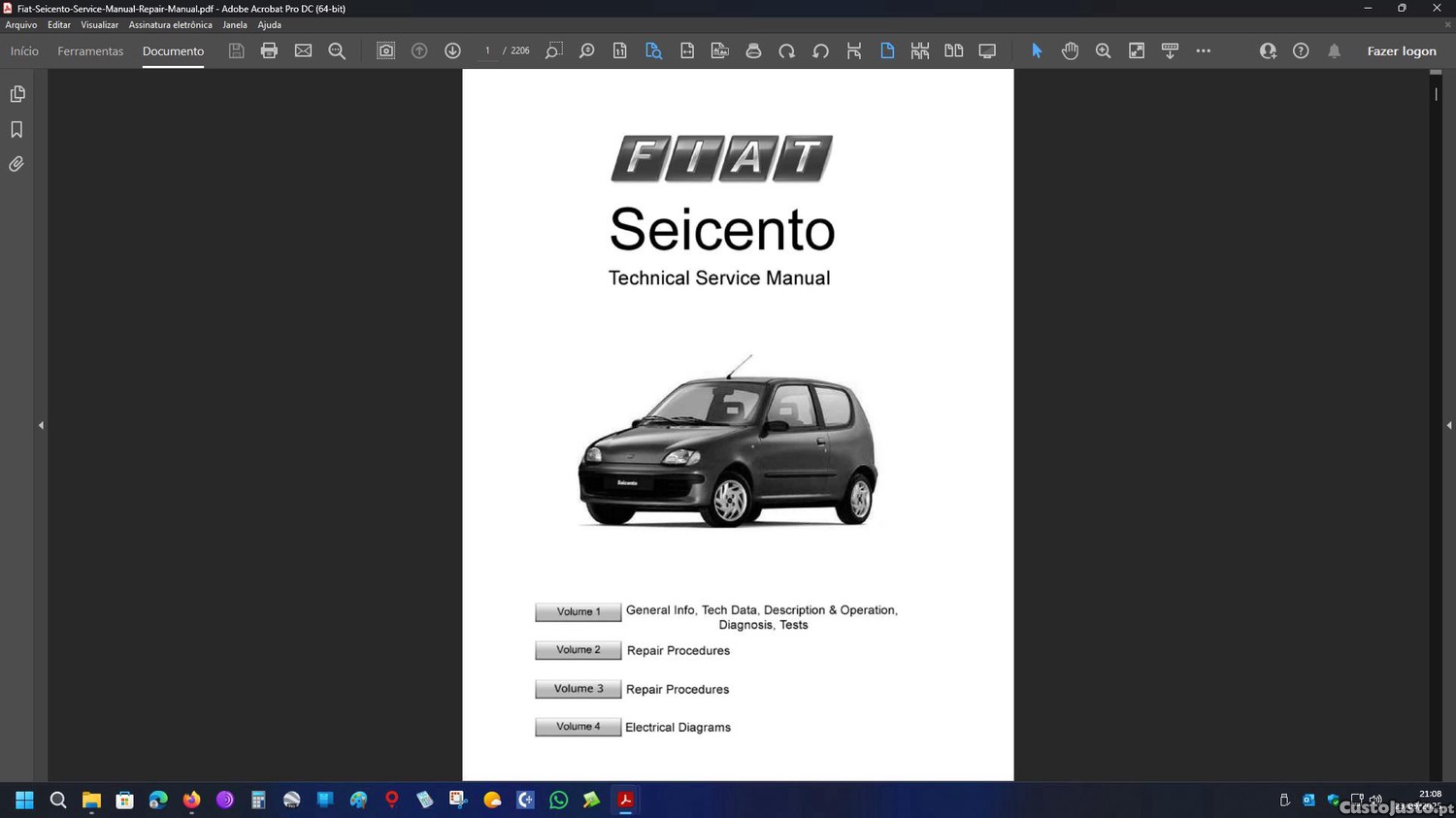The width and height of the screenshot is (1456, 818).
Task: Click the print icon in the toolbar
Action: (269, 50)
